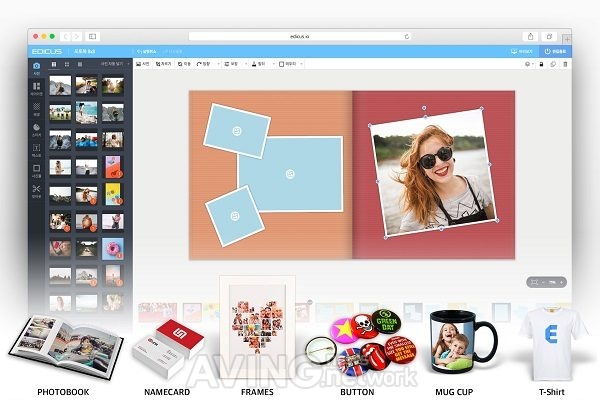Click the tilted top-left photo placeholder

[237, 131]
